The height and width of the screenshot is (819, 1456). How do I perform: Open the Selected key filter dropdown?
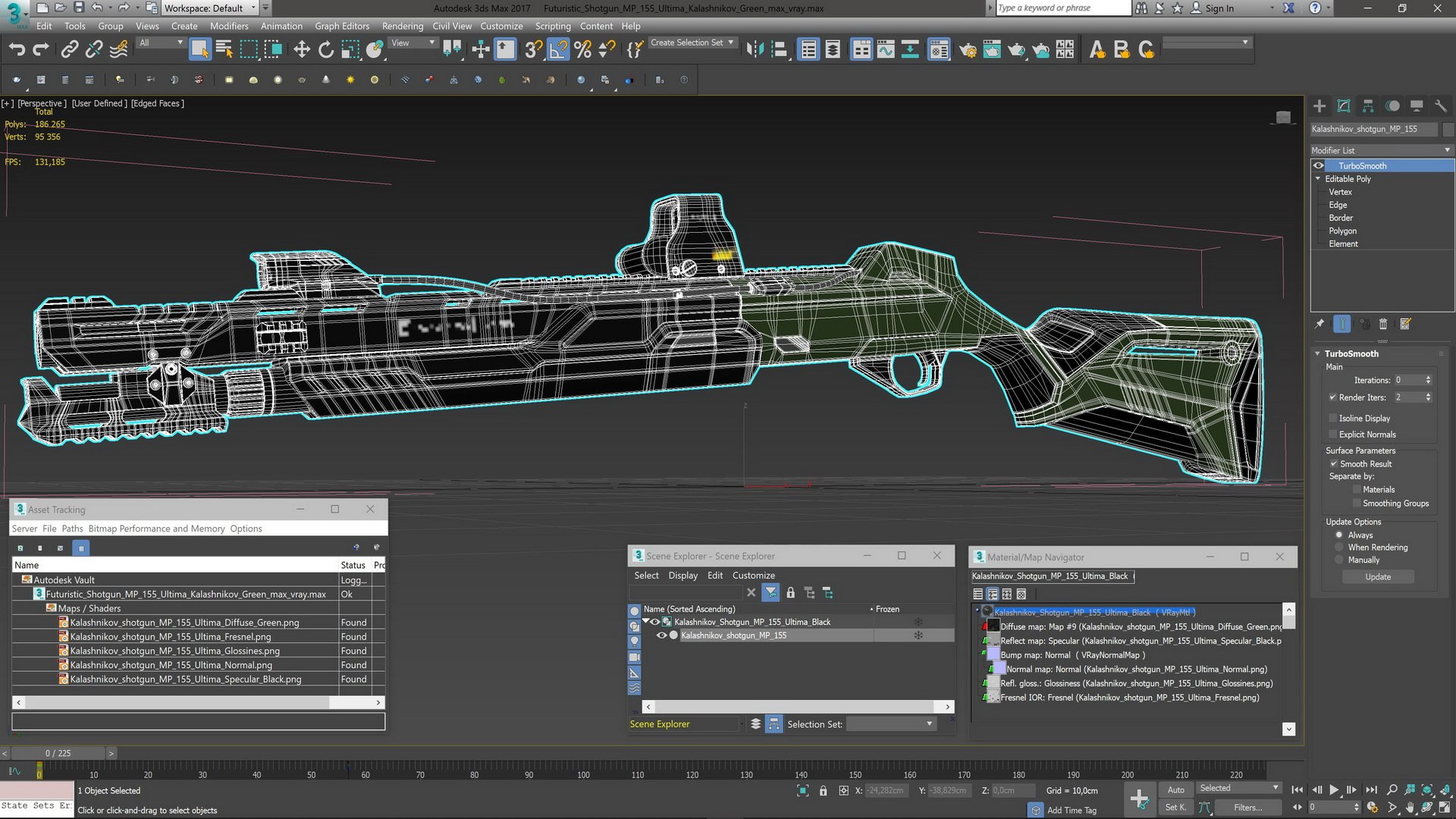click(x=1239, y=789)
